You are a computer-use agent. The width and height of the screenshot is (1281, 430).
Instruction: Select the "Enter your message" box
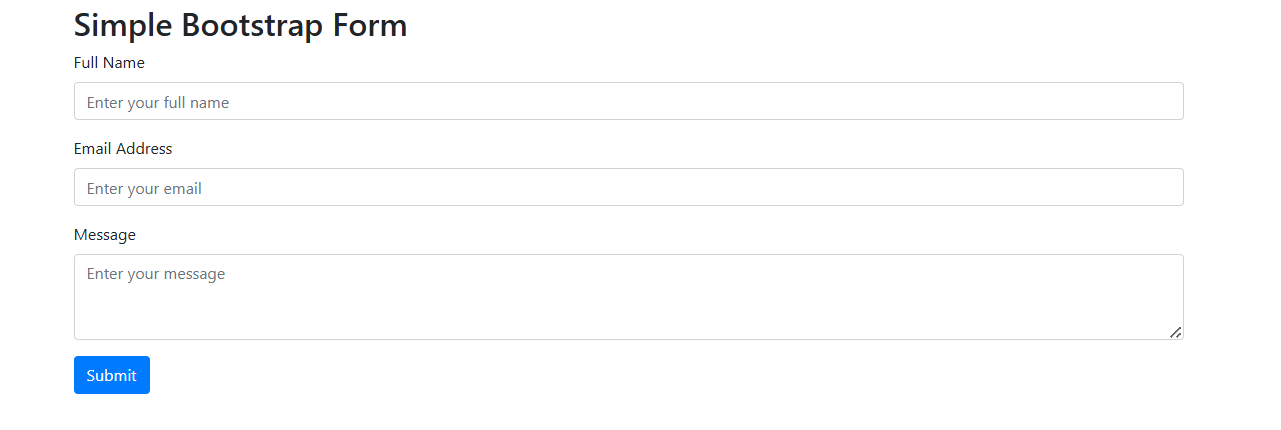coord(628,297)
